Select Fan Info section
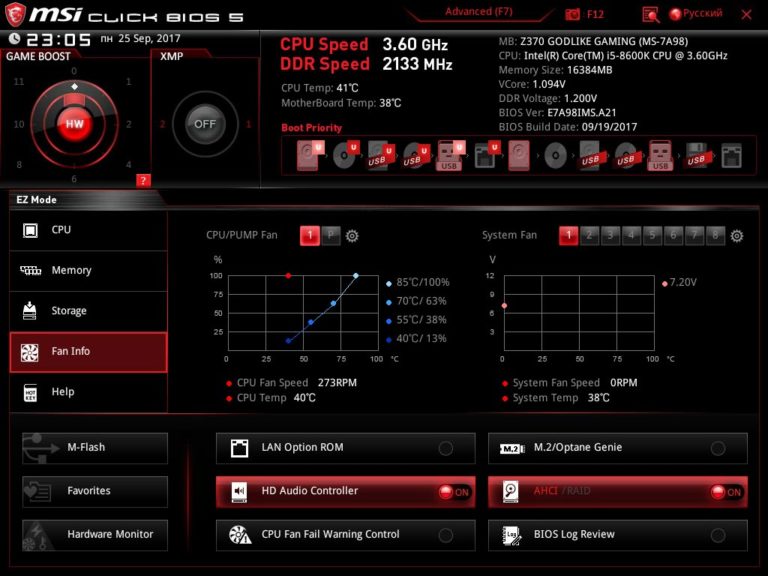 pyautogui.click(x=89, y=352)
